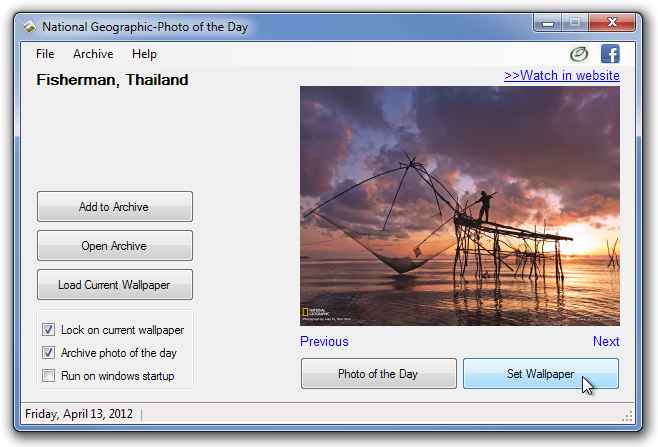
Task: Open the Help menu
Action: (144, 54)
